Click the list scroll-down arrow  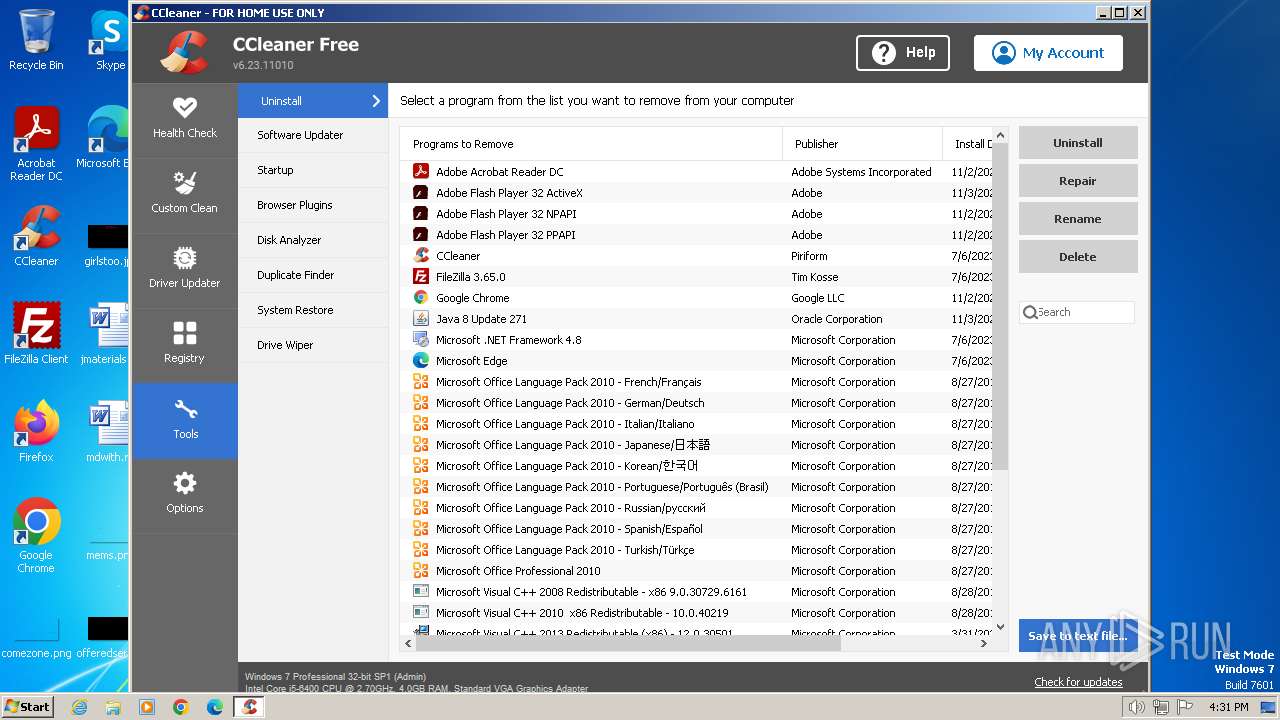click(x=1000, y=627)
